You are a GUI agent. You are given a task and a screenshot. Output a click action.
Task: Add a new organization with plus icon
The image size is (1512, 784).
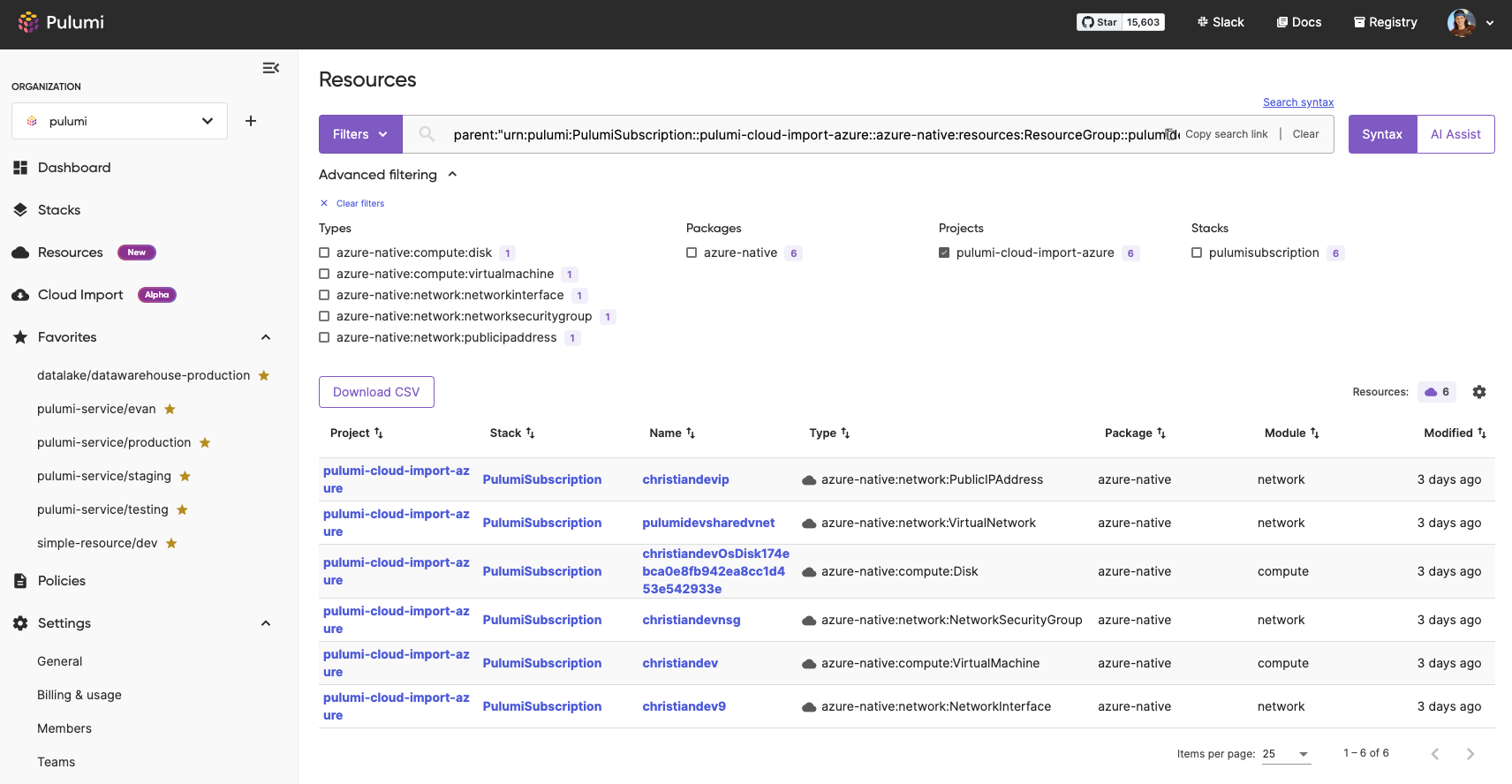pyautogui.click(x=251, y=121)
